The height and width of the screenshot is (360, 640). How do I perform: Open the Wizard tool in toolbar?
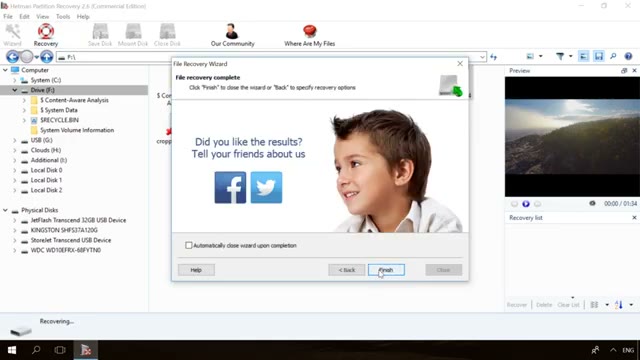12,35
